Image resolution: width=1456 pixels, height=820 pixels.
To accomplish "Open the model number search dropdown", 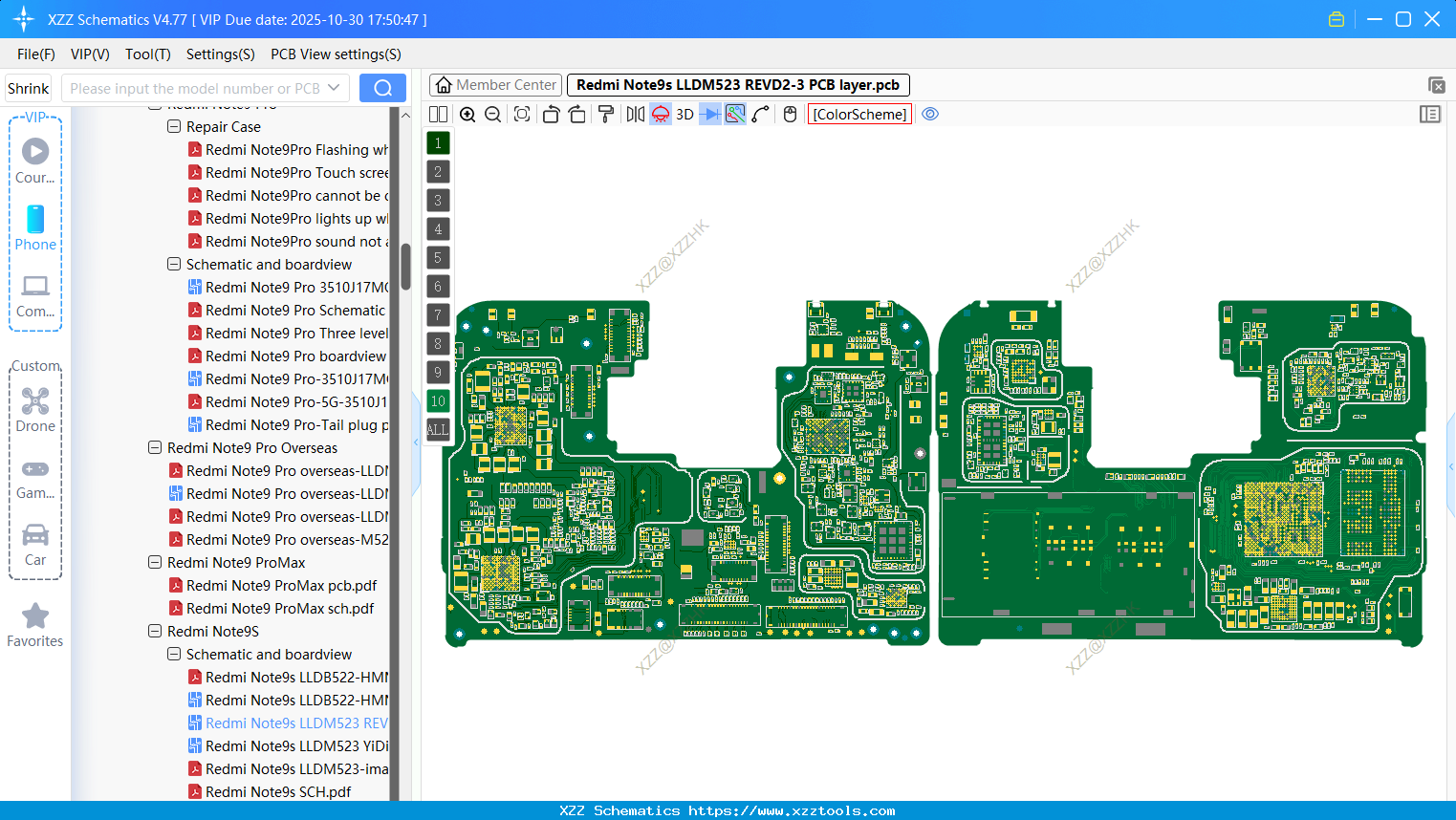I will pos(336,86).
